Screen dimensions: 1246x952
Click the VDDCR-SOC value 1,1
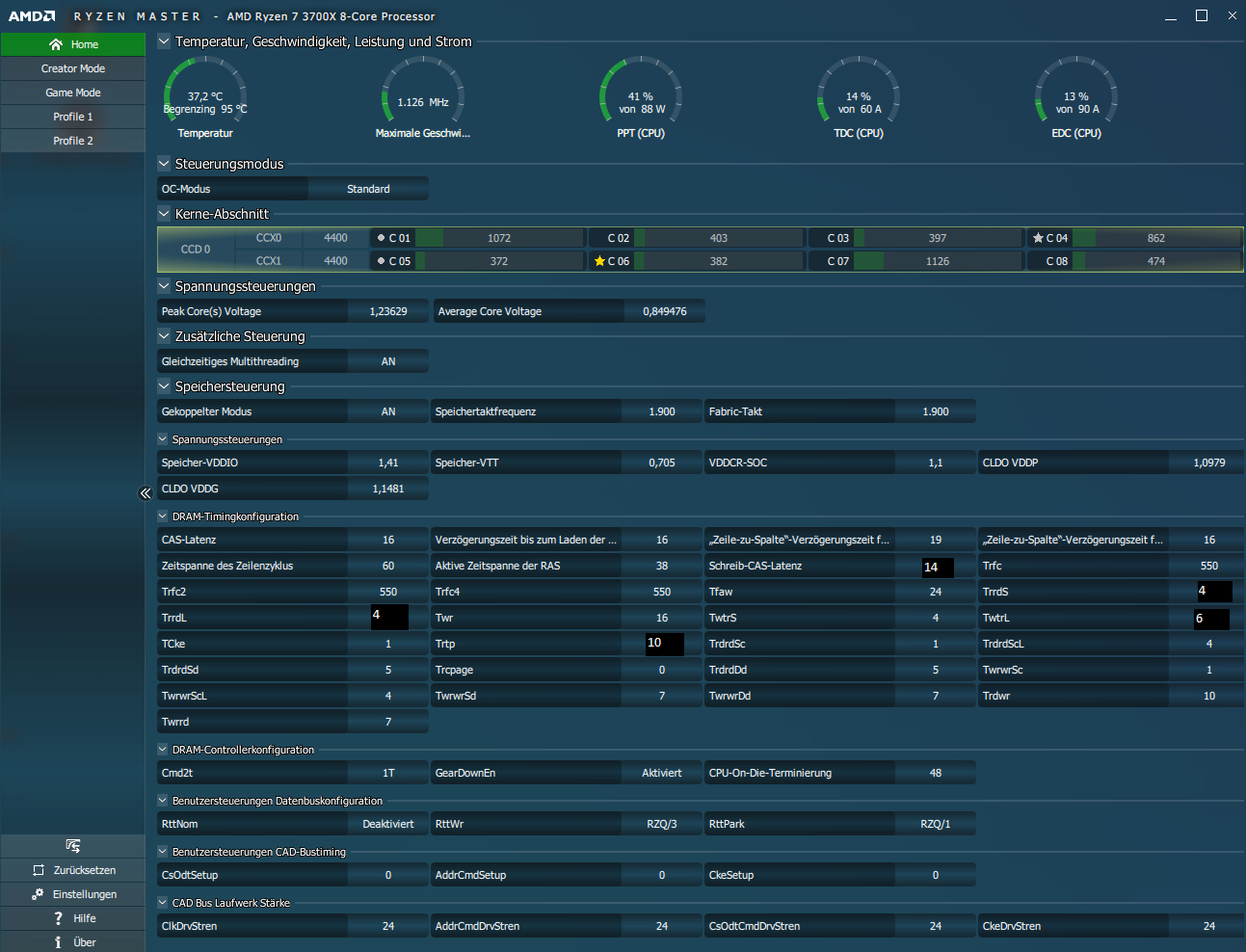coord(936,463)
